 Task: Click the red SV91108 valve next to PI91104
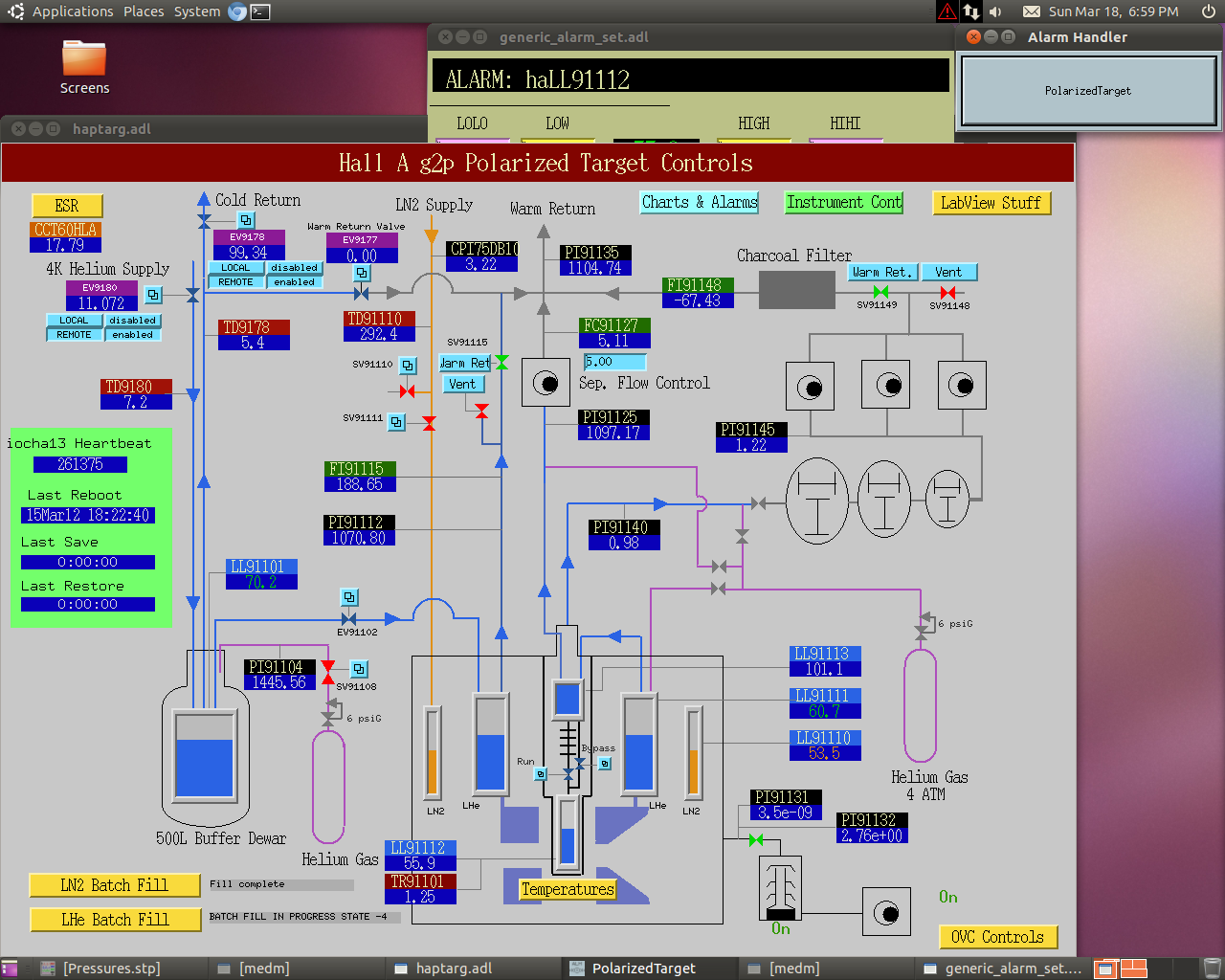click(328, 672)
